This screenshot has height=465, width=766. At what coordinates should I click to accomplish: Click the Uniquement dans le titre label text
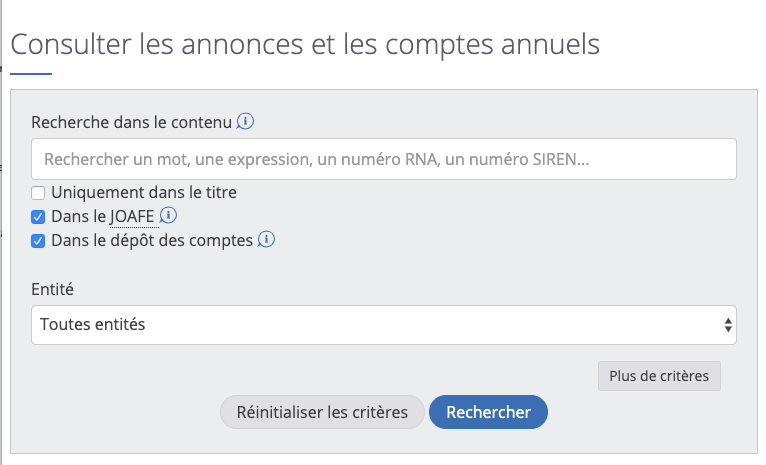click(144, 192)
